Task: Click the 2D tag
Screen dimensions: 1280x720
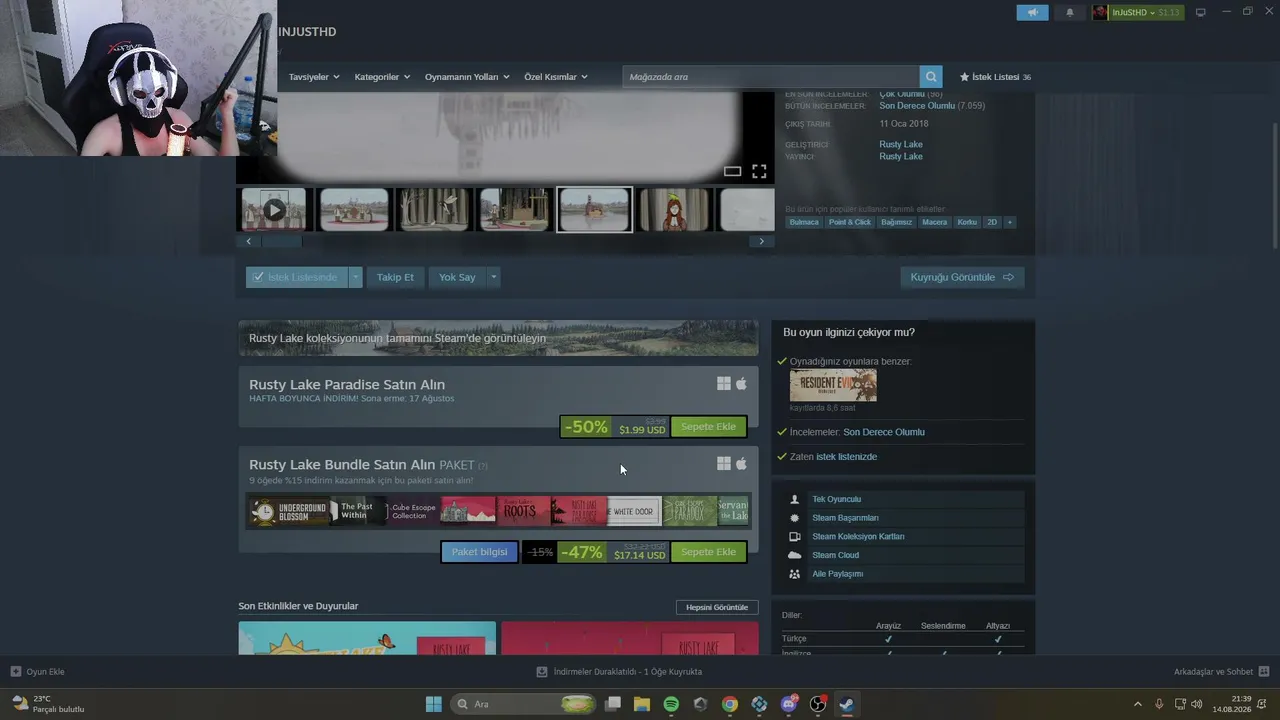Action: click(x=992, y=222)
